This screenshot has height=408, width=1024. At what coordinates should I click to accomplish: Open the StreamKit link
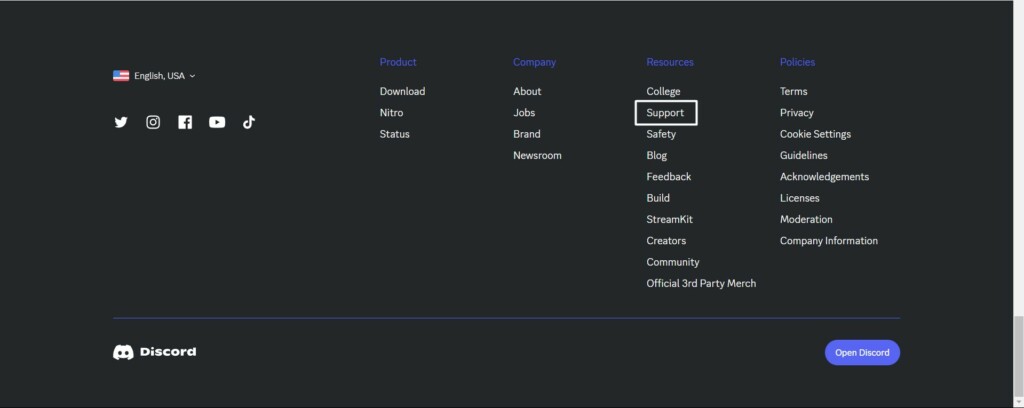pyautogui.click(x=669, y=219)
